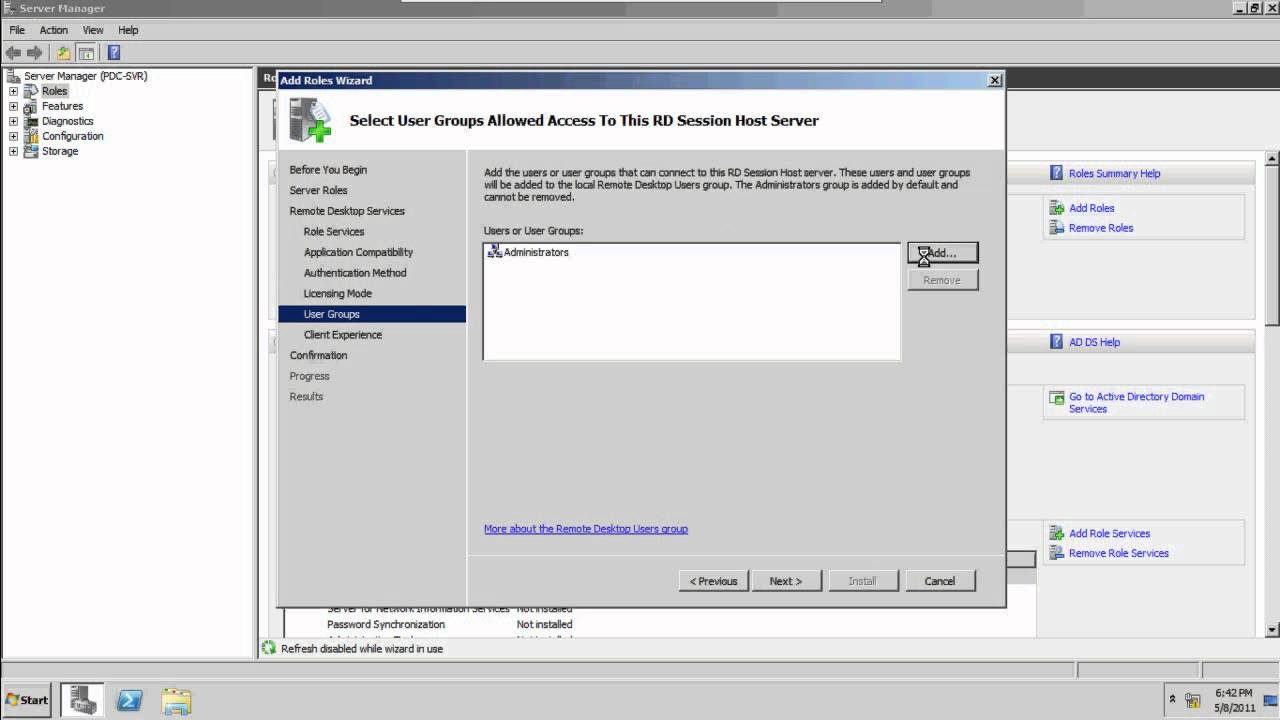
Task: Click the Previous button in wizard
Action: tap(714, 581)
